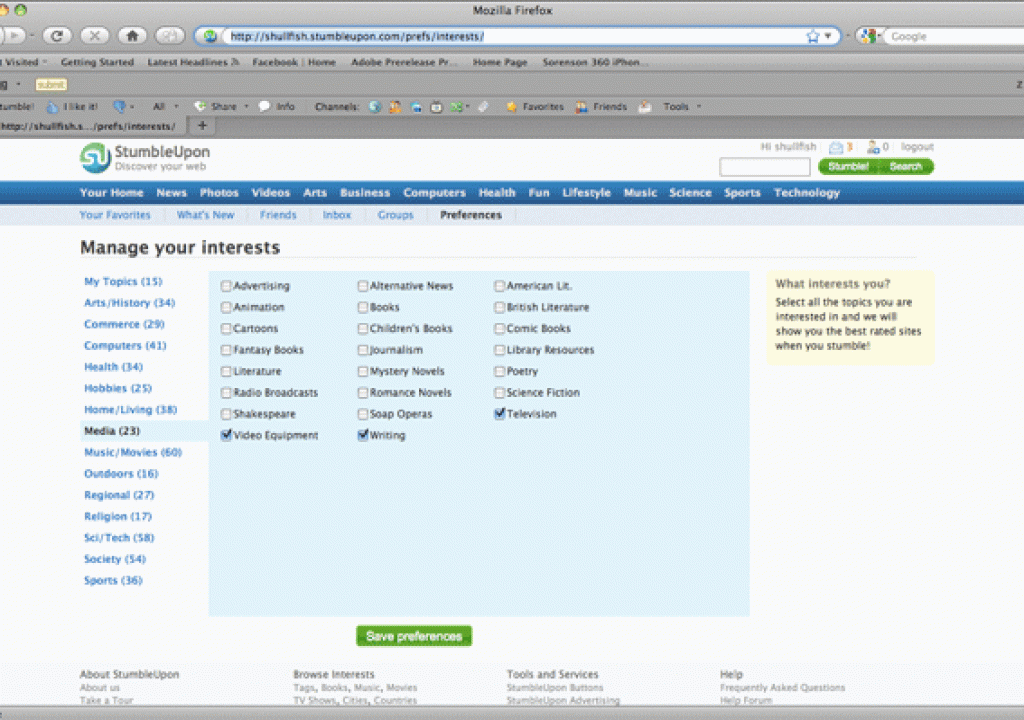Expand the Share dropdown arrow
The image size is (1024, 720).
tap(246, 106)
